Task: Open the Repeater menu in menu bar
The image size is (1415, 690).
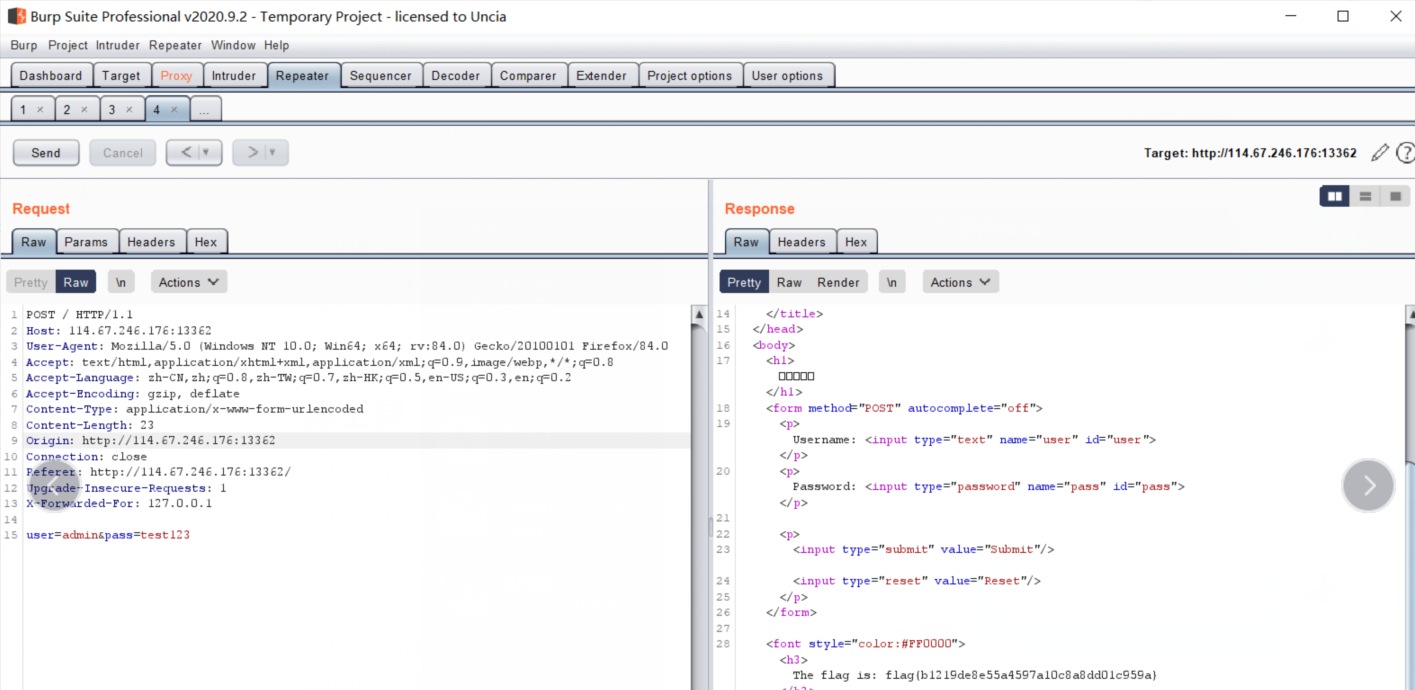Action: coord(175,45)
